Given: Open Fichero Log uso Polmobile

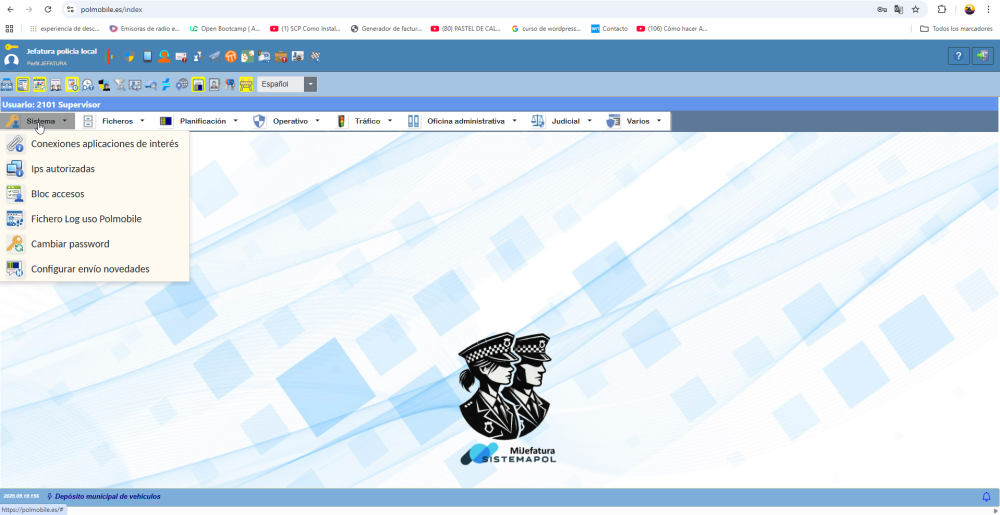Looking at the screenshot, I should (86, 219).
